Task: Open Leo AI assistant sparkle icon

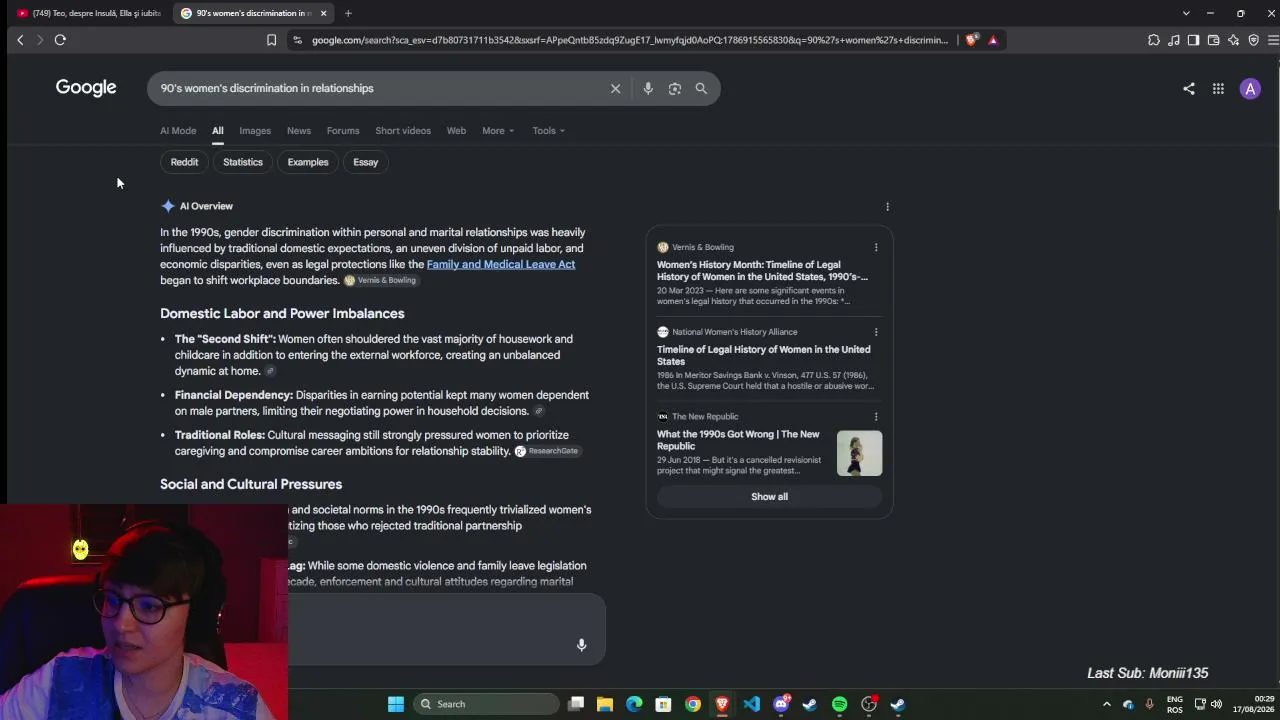Action: [x=1233, y=40]
